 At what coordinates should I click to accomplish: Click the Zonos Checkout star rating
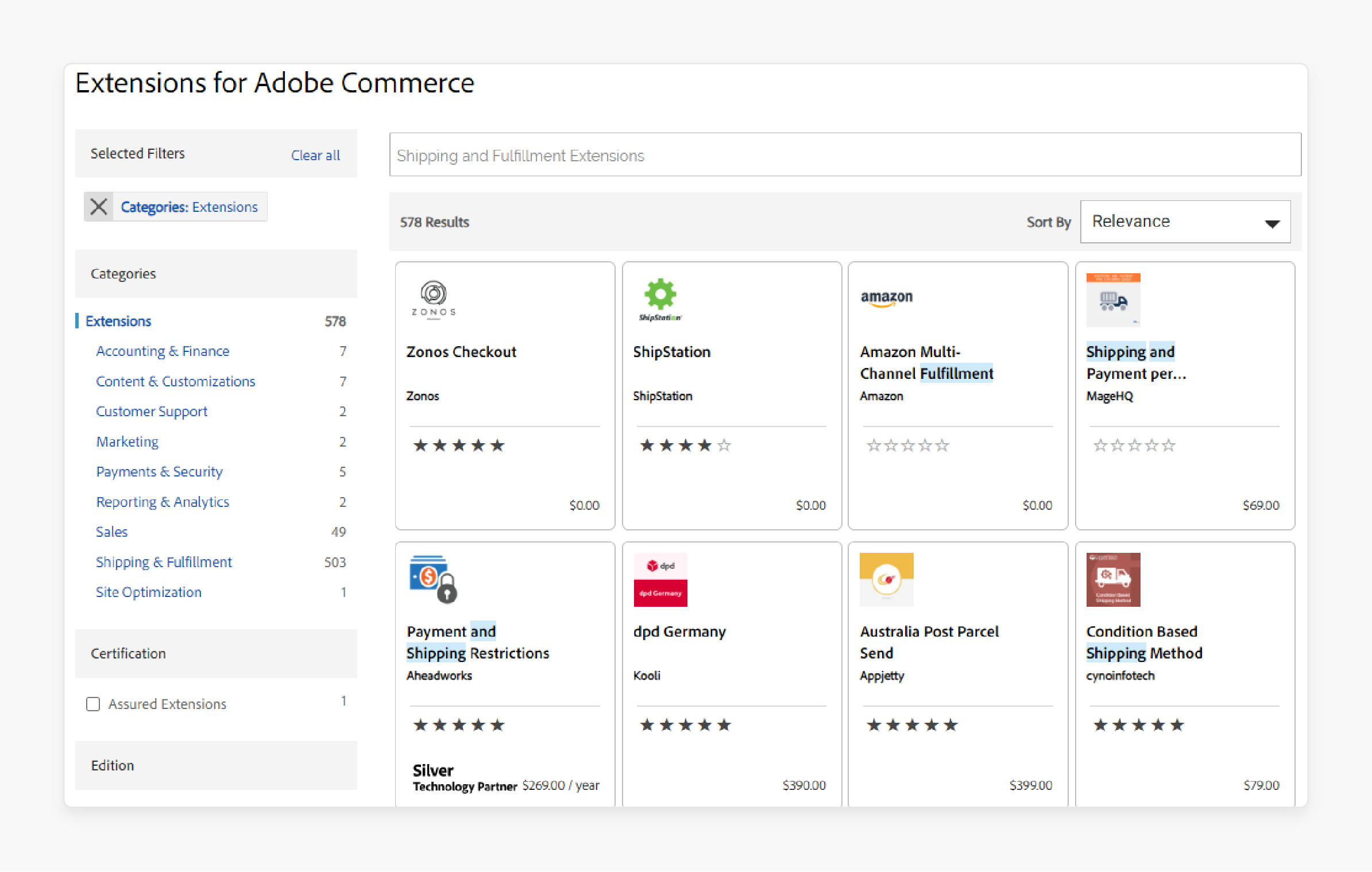click(x=459, y=445)
